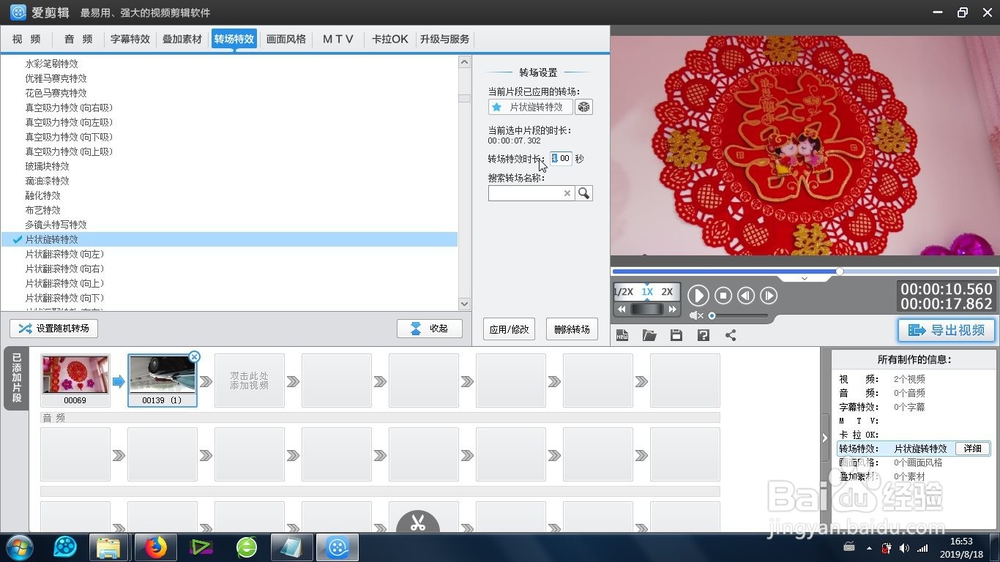This screenshot has height=562, width=1000.
Task: Select 片状翻滚特效(向左) transition
Action: (x=64, y=255)
